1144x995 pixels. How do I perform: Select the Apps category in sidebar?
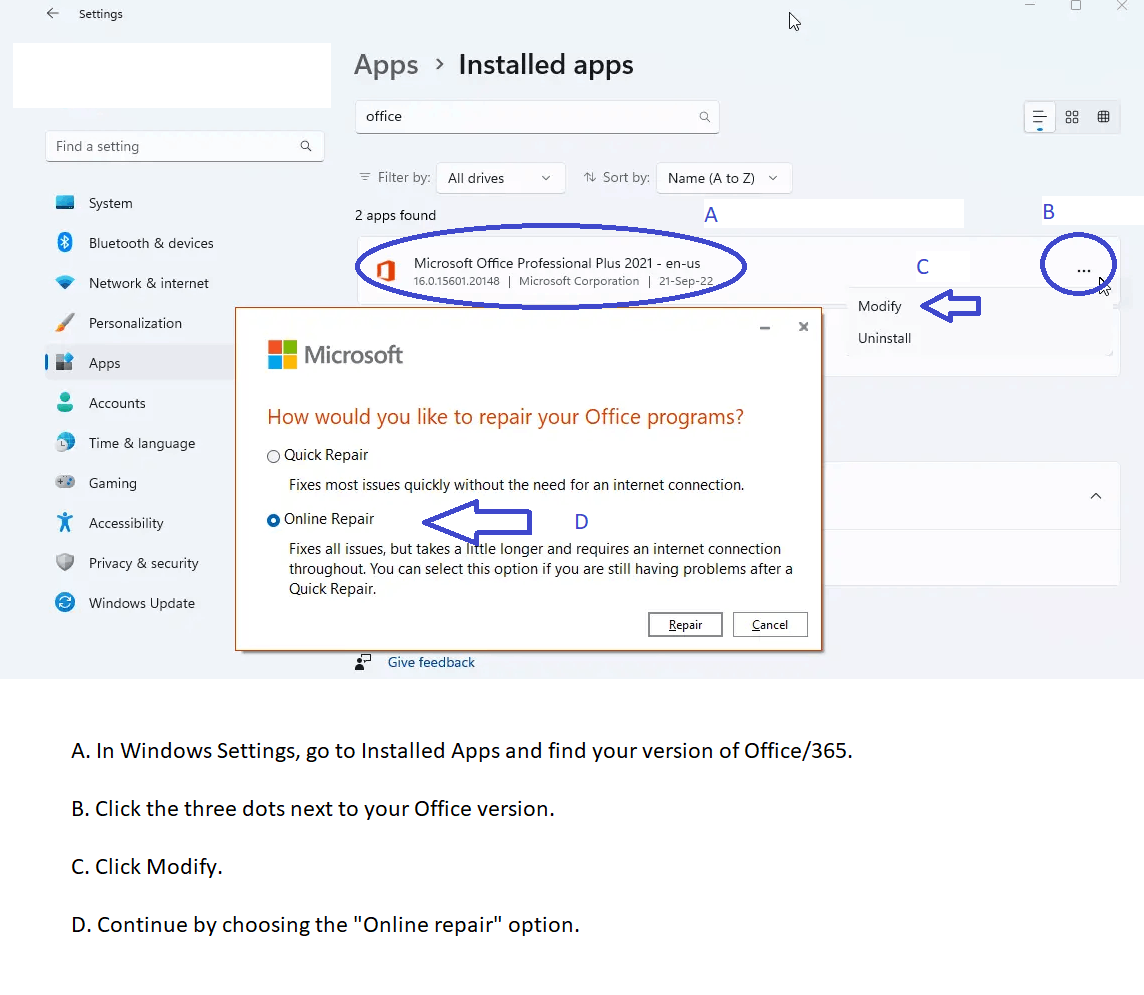pos(140,363)
